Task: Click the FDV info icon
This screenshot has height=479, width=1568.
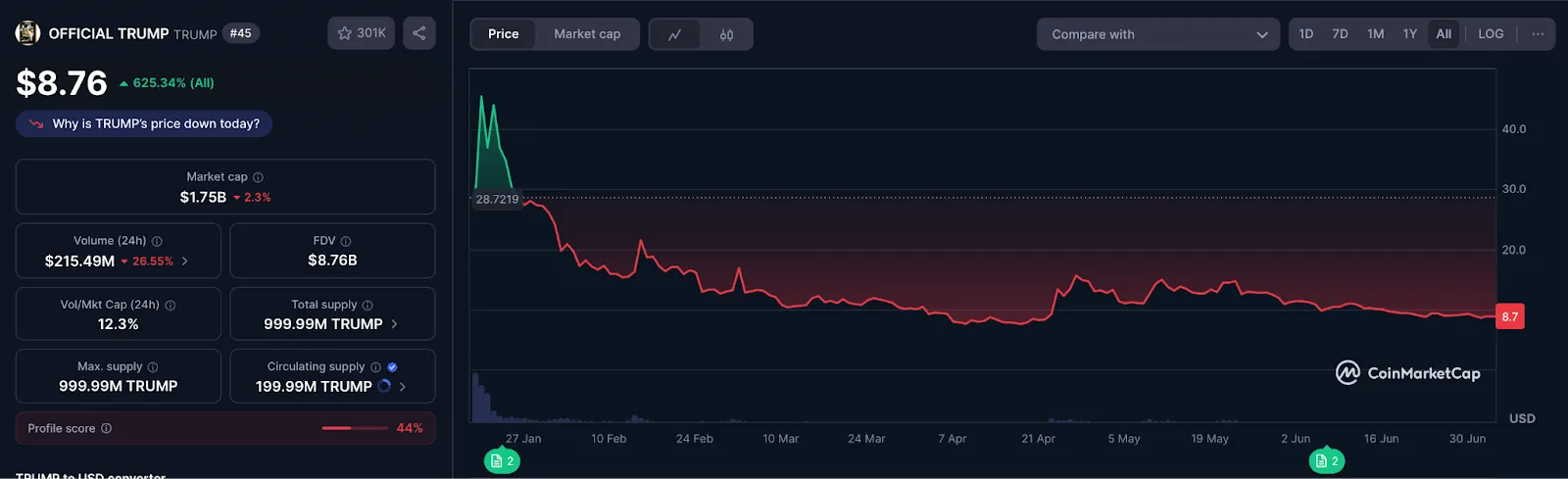Action: [x=346, y=241]
